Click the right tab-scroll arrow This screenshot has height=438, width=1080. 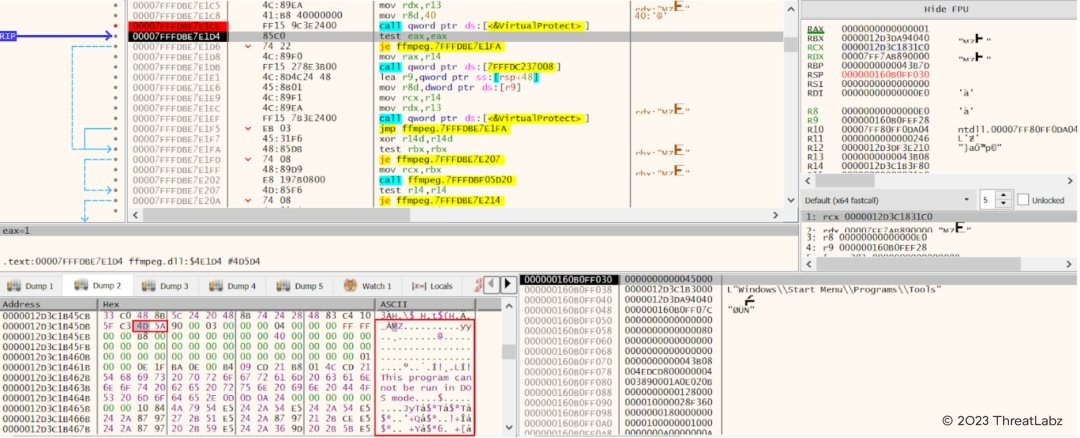point(508,284)
